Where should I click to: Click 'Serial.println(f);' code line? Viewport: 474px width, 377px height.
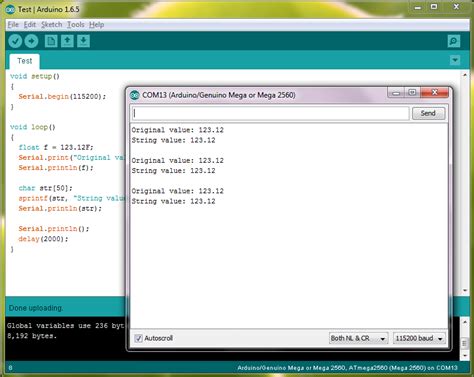click(x=56, y=168)
